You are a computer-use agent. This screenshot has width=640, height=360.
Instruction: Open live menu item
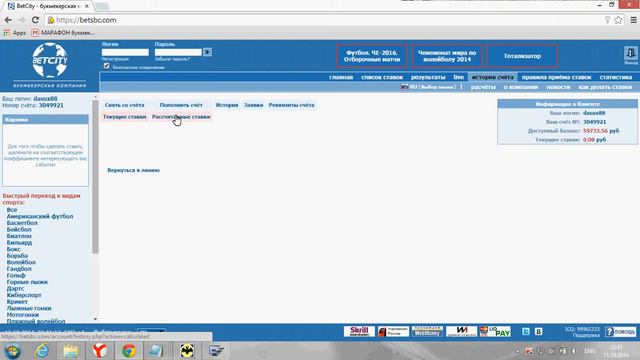pyautogui.click(x=459, y=77)
